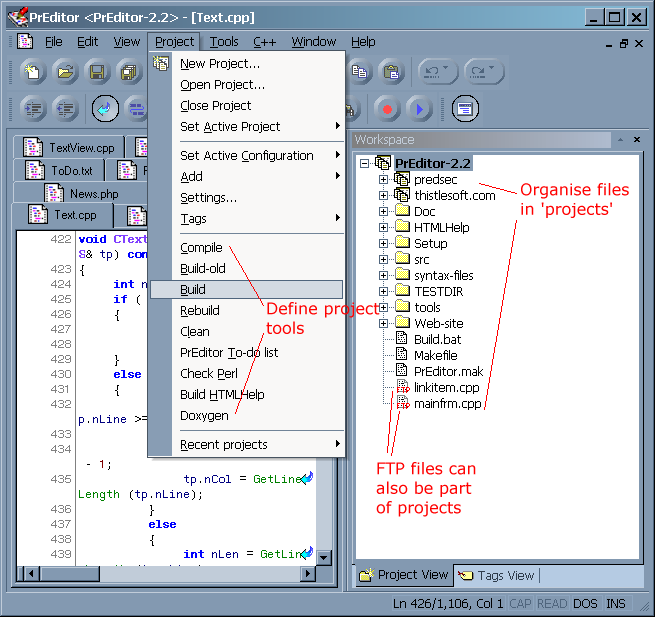Image resolution: width=655 pixels, height=617 pixels.
Task: Click the New Project menu icon
Action: [161, 63]
